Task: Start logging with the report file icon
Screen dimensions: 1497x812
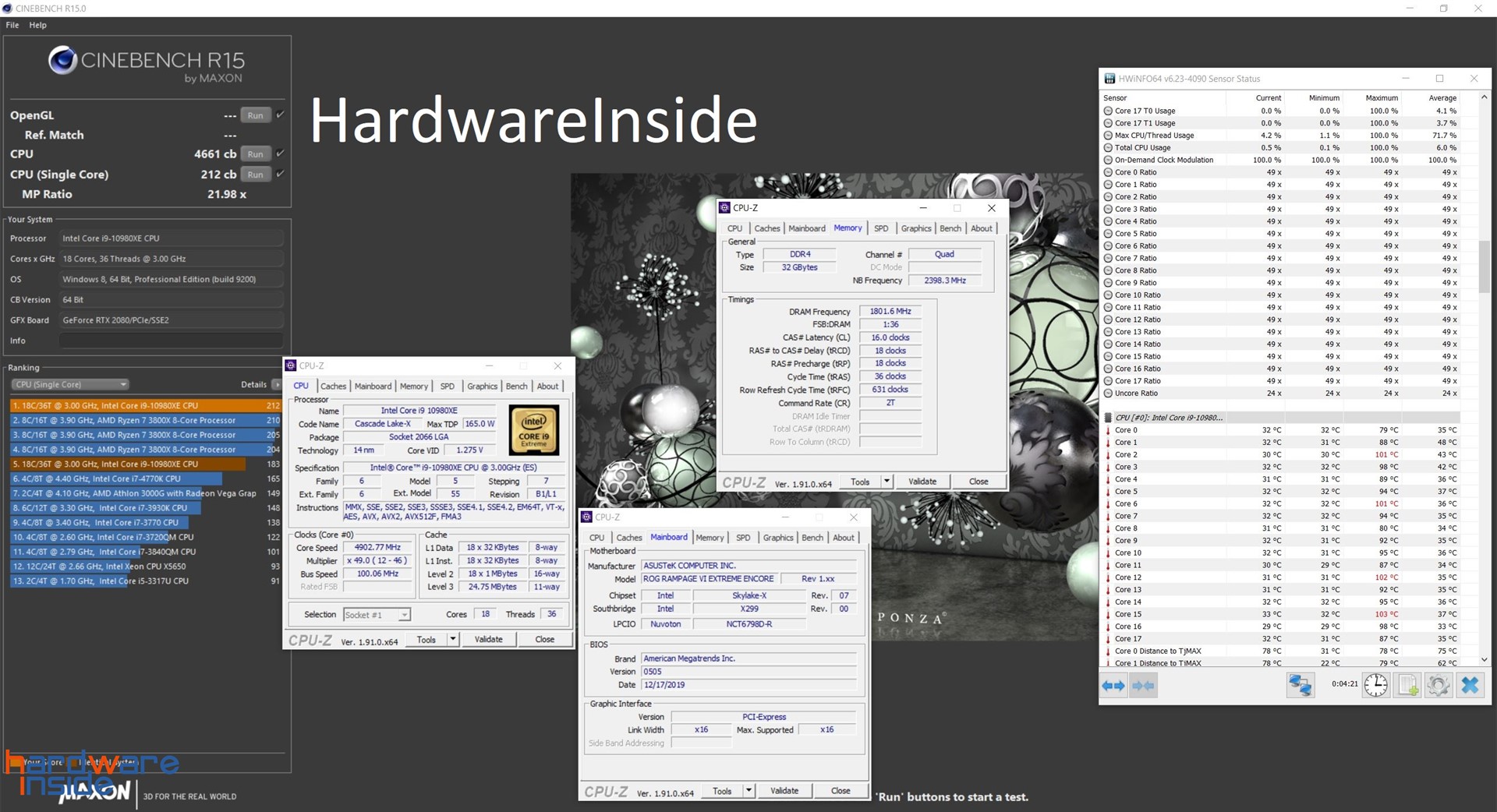Action: click(x=1407, y=685)
